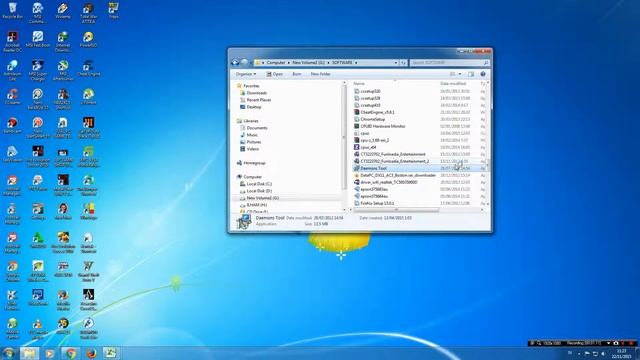Screen dimensions: 640x360
Task: Select the Total War ATTILA desktop shortcut
Action: point(88,13)
